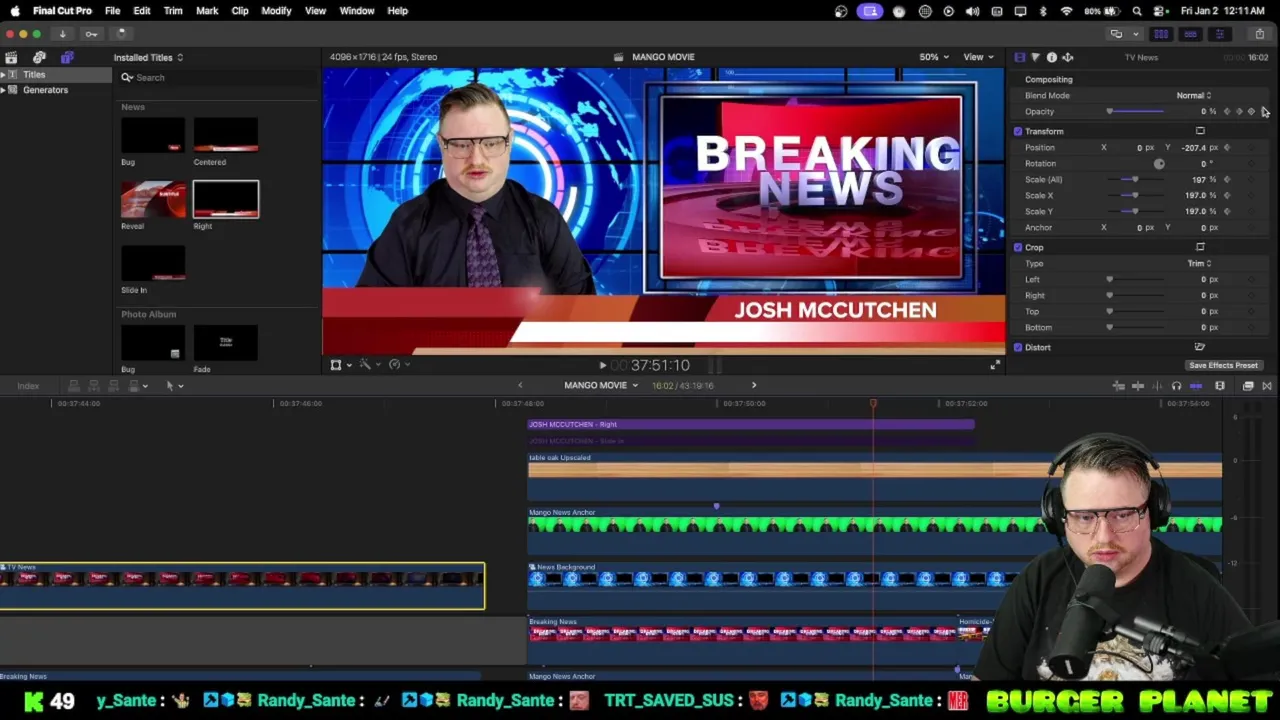This screenshot has height=720, width=1280.
Task: Expand the Generators sidebar category
Action: coord(3,90)
